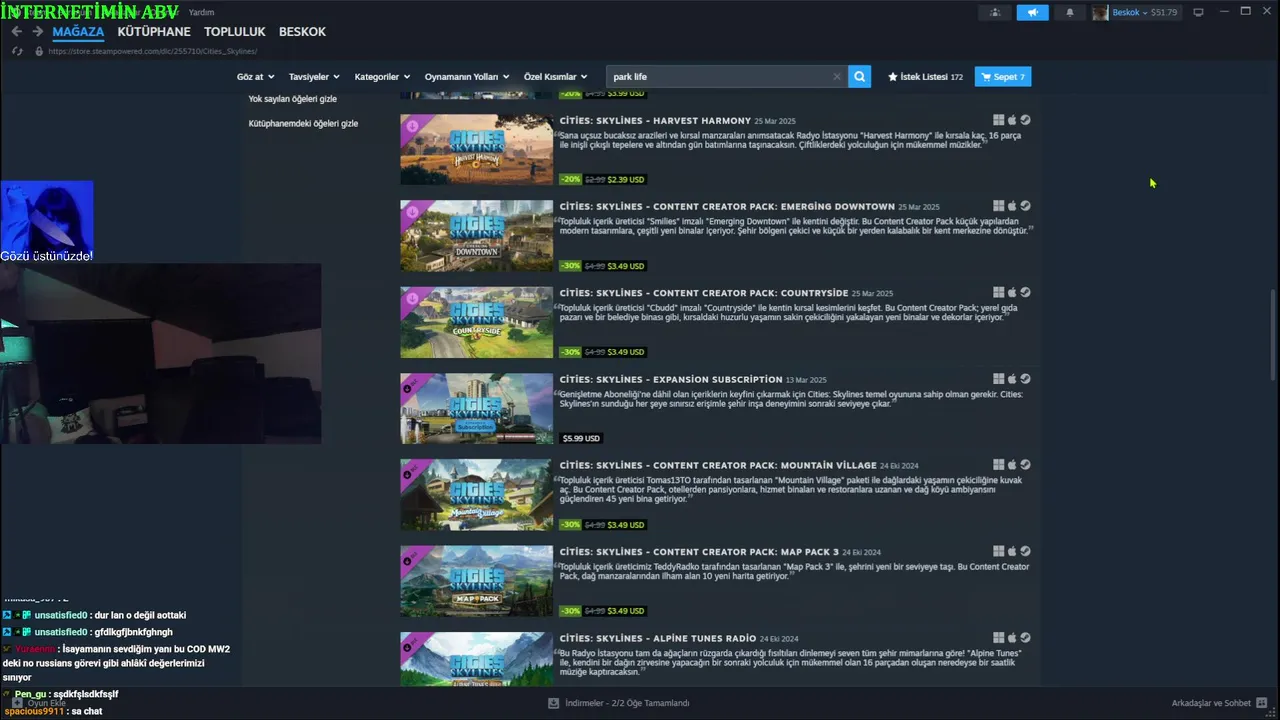Viewport: 1280px width, 720px height.
Task: Open the TOPLULUK tab
Action: pos(234,32)
